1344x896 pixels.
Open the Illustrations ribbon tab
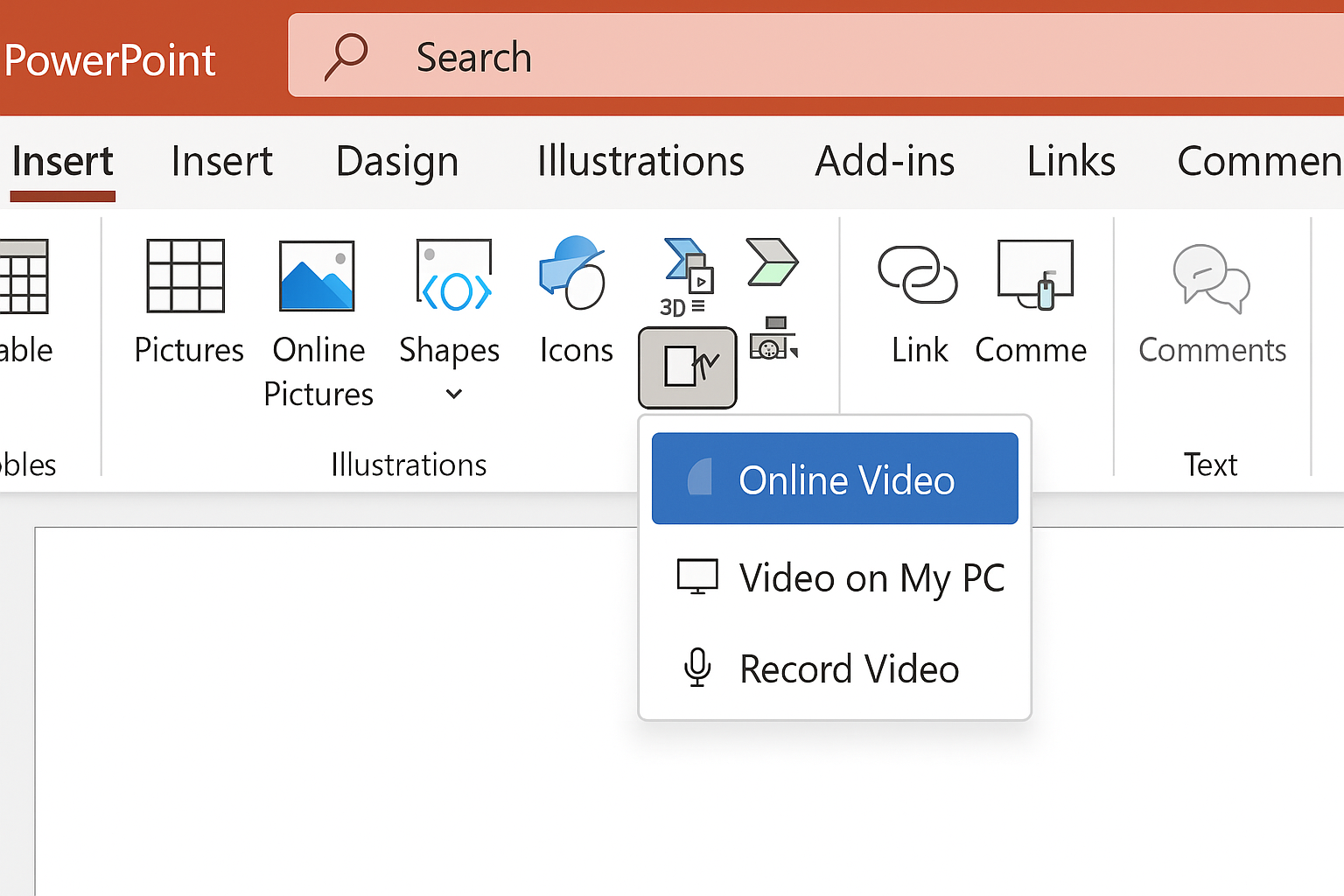pyautogui.click(x=640, y=161)
